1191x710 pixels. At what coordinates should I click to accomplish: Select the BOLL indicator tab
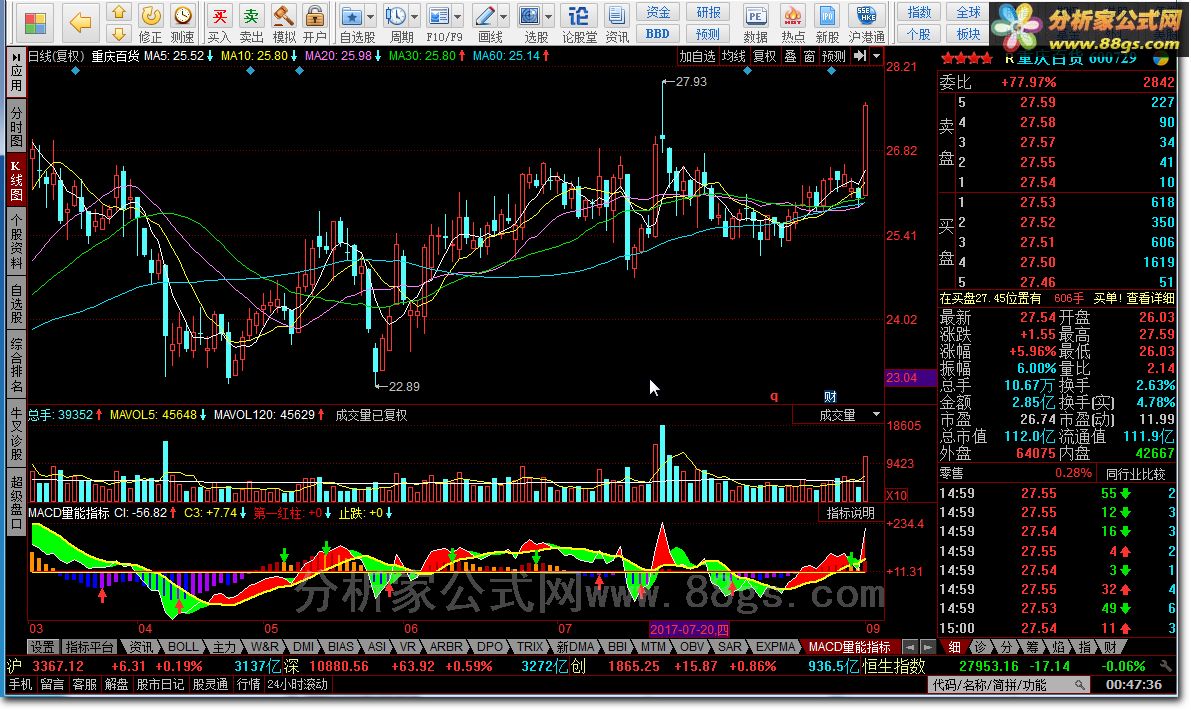point(182,647)
